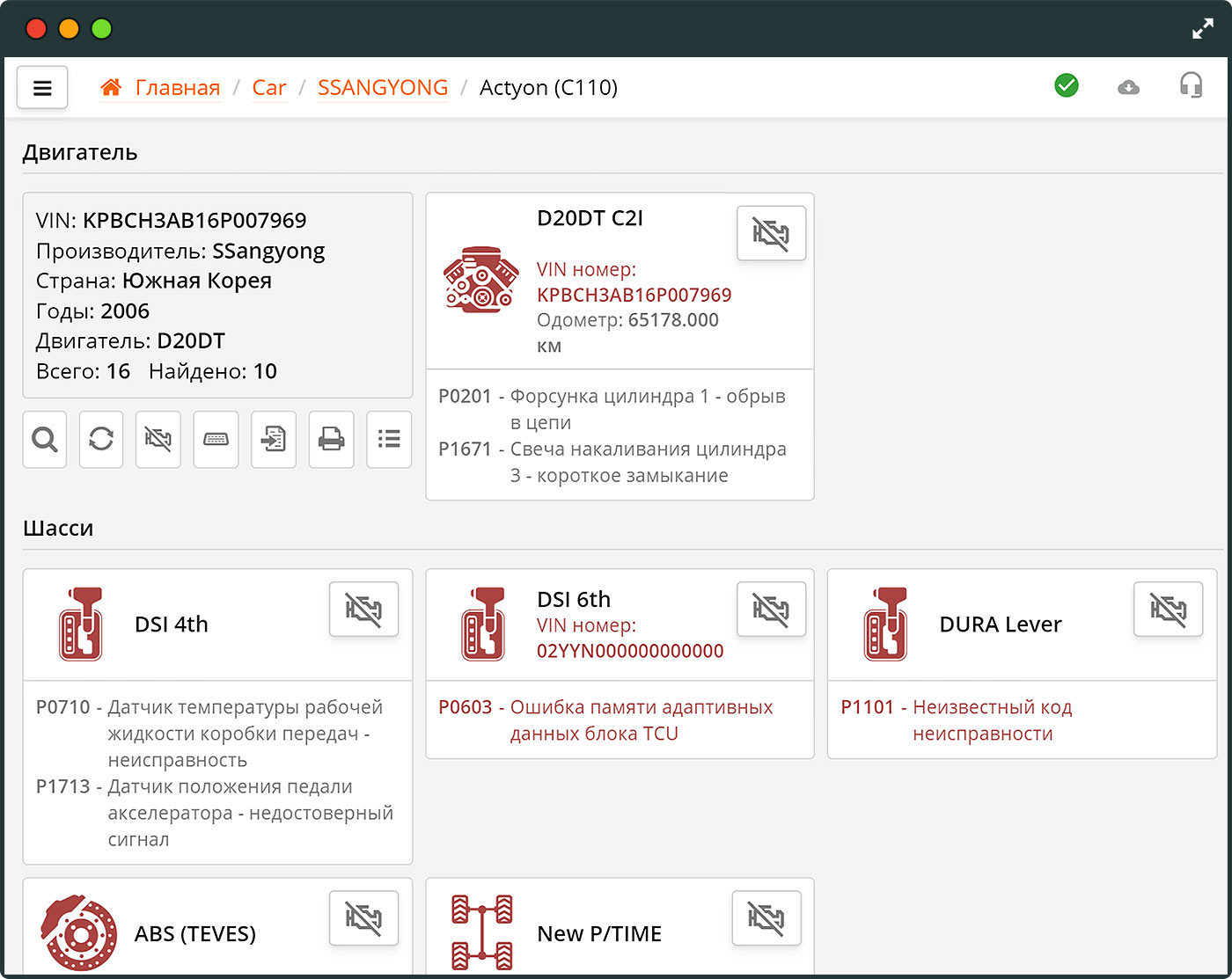The image size is (1232, 979).
Task: Toggle fullscreen with the expand arrows
Action: click(1203, 29)
